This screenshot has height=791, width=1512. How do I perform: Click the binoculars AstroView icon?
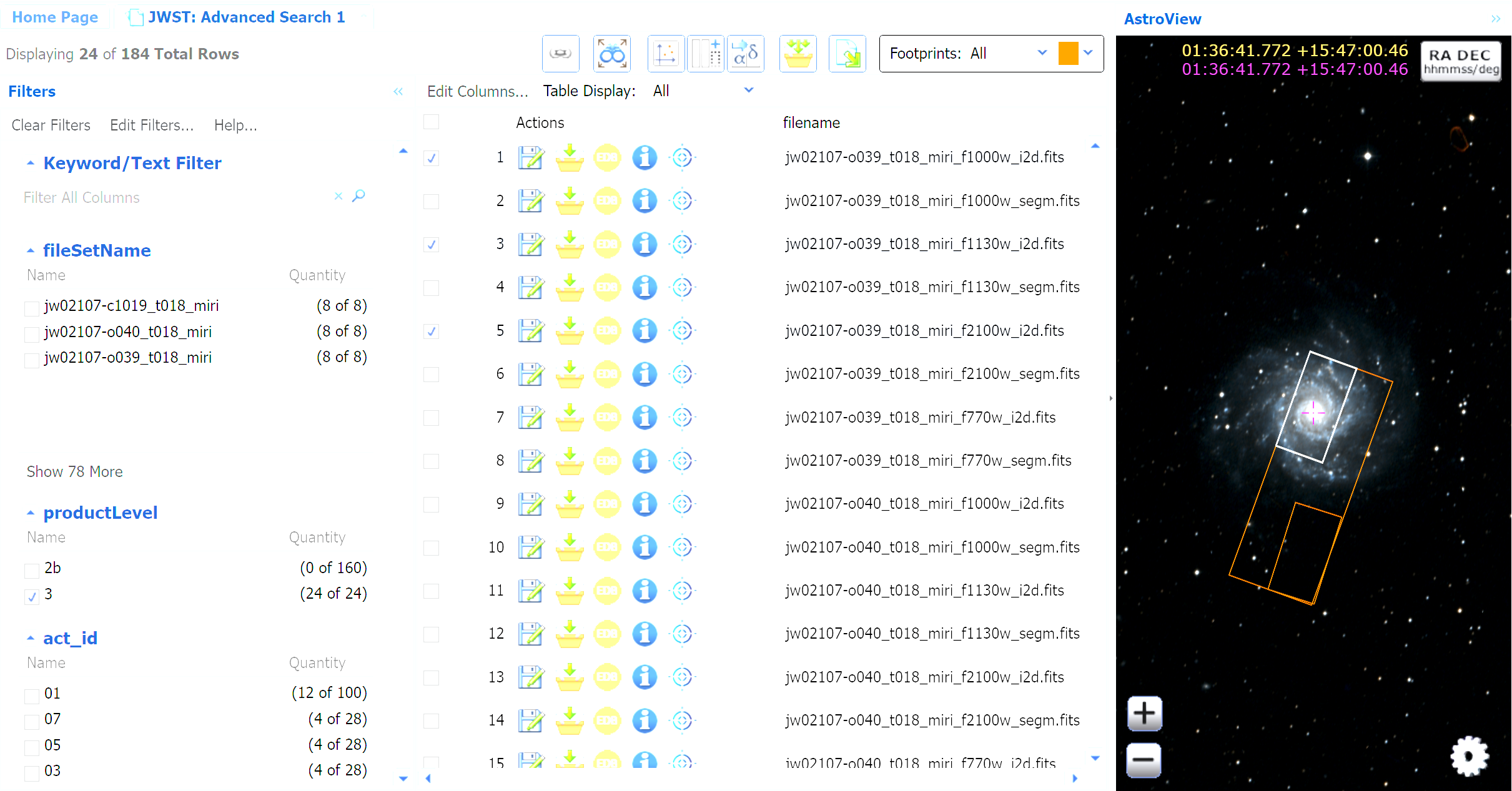pyautogui.click(x=611, y=54)
